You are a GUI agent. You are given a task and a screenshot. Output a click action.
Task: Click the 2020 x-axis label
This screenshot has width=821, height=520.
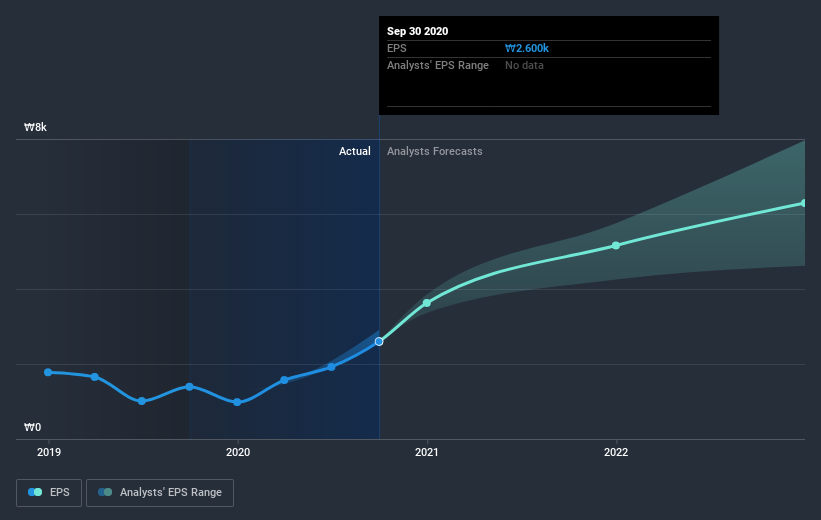238,452
